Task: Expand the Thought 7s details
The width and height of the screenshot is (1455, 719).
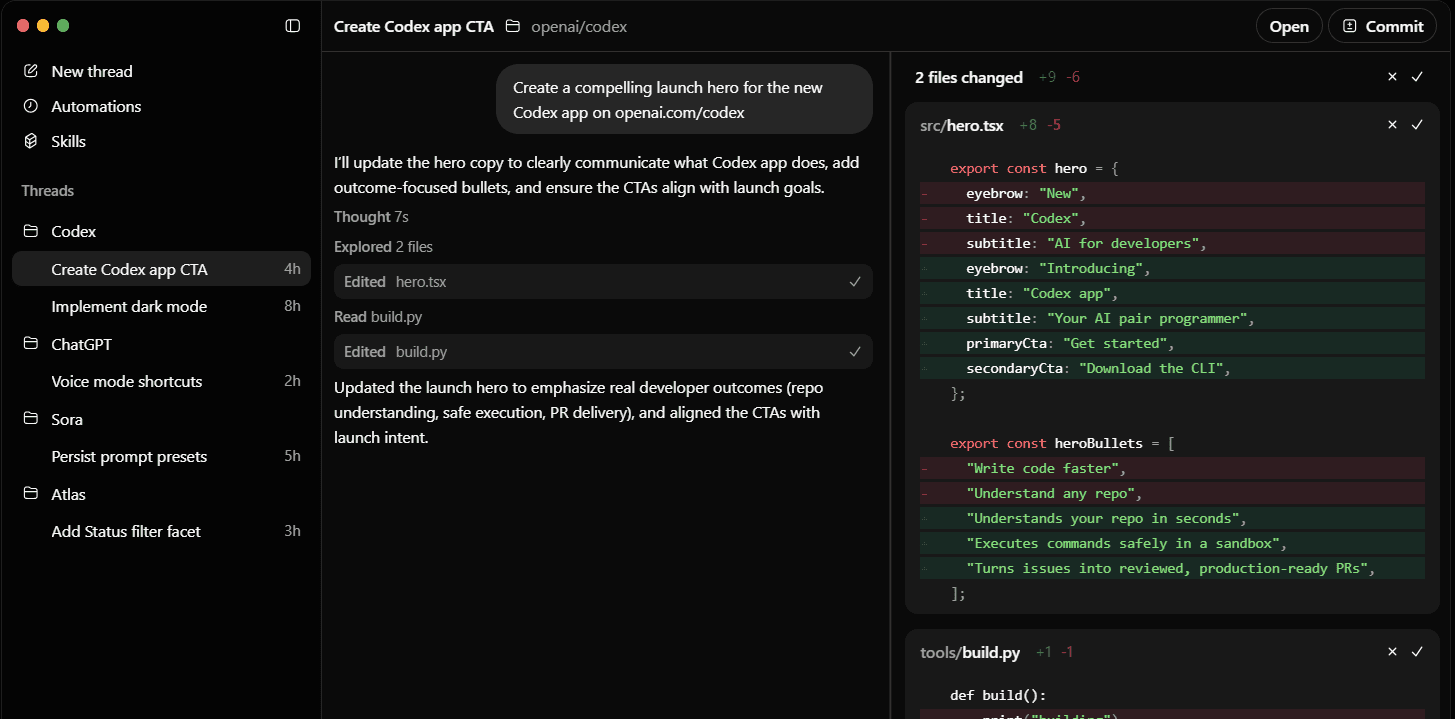Action: 371,216
